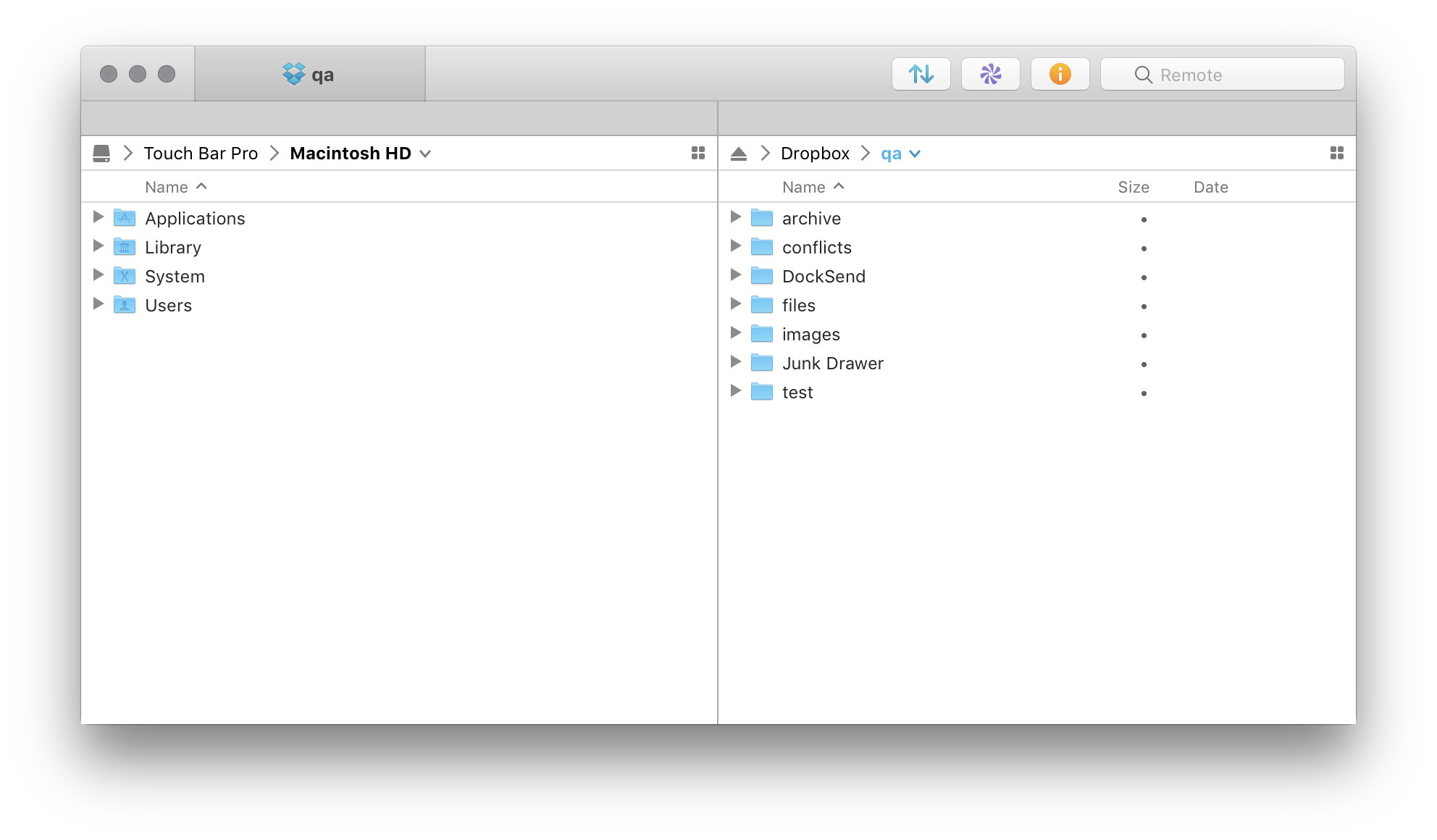Click the grid view icon right panel
The width and height of the screenshot is (1437, 840).
coord(1336,153)
